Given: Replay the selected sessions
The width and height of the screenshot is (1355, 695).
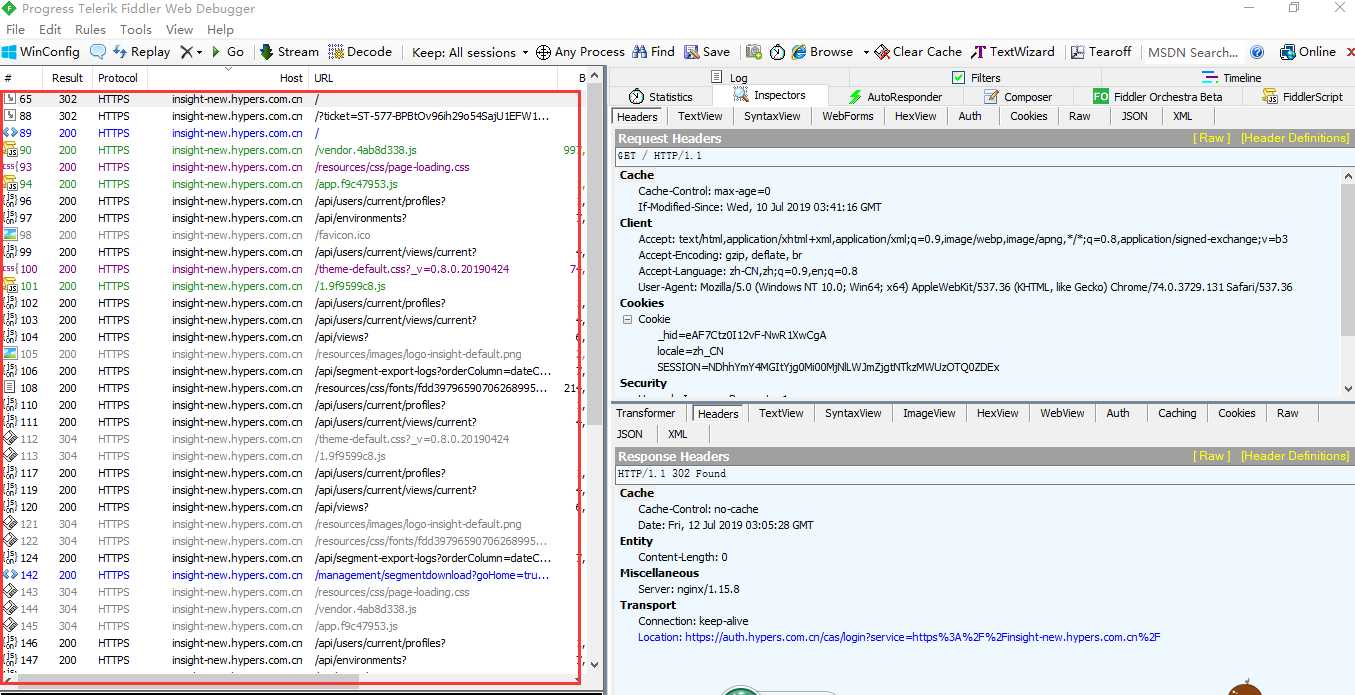Looking at the screenshot, I should click(141, 52).
